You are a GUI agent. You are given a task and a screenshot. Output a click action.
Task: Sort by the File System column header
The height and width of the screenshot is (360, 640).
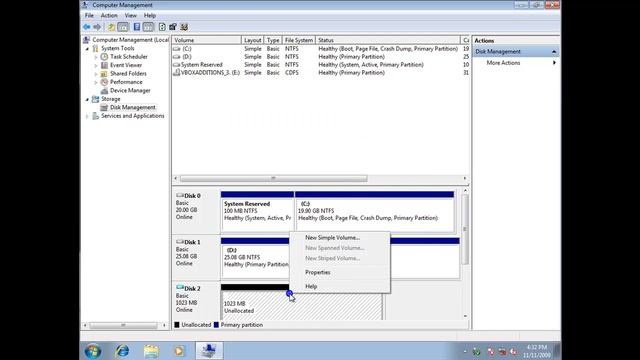(x=299, y=40)
